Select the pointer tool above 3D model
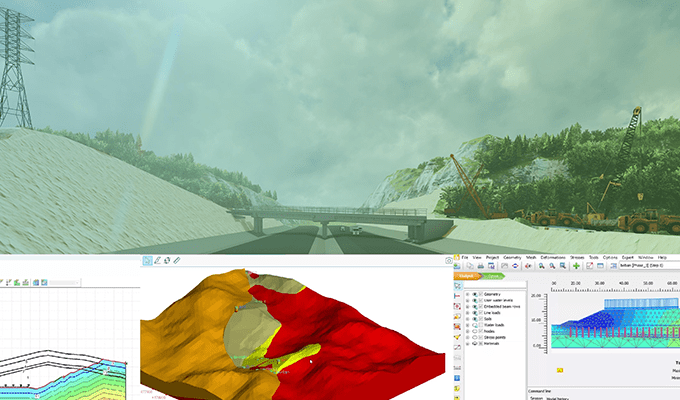Image resolution: width=680 pixels, height=400 pixels. 146,260
